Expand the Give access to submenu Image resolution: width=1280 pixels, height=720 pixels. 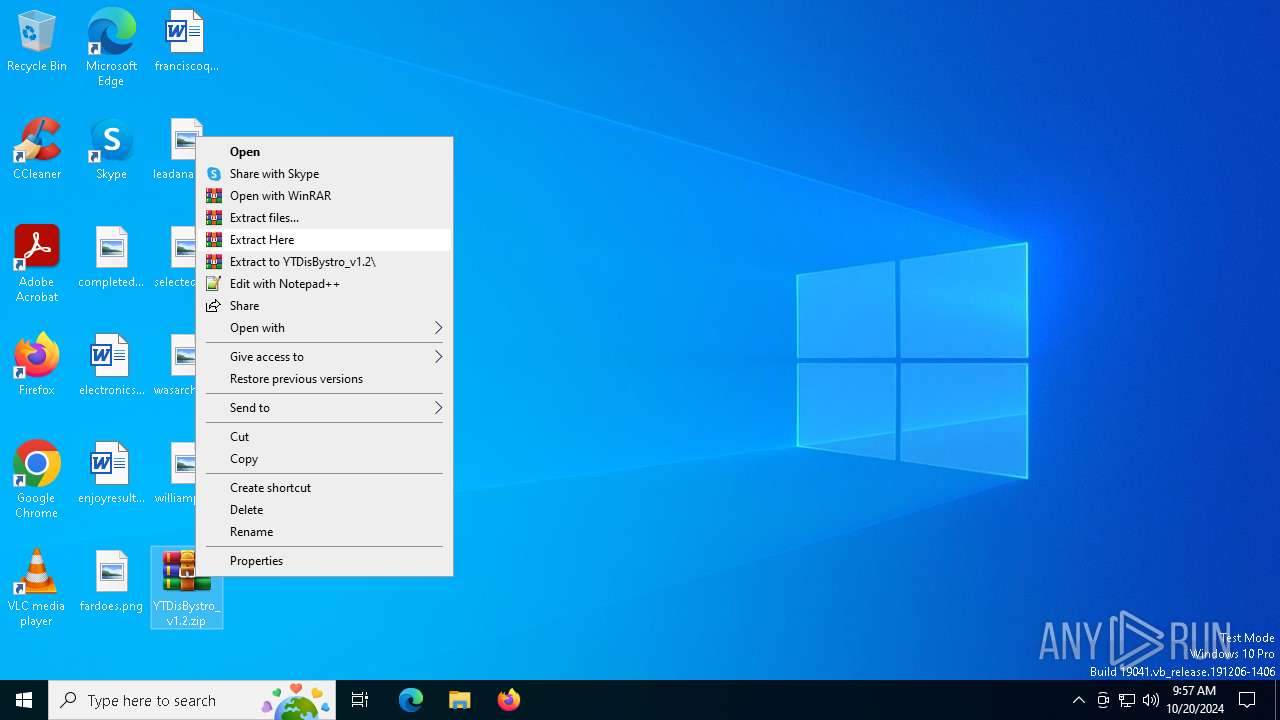tap(324, 357)
